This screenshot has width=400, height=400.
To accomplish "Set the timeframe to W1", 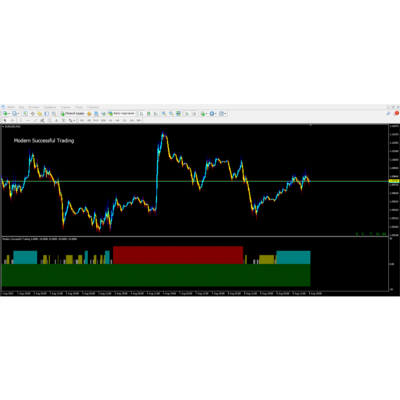I will 132,120.
